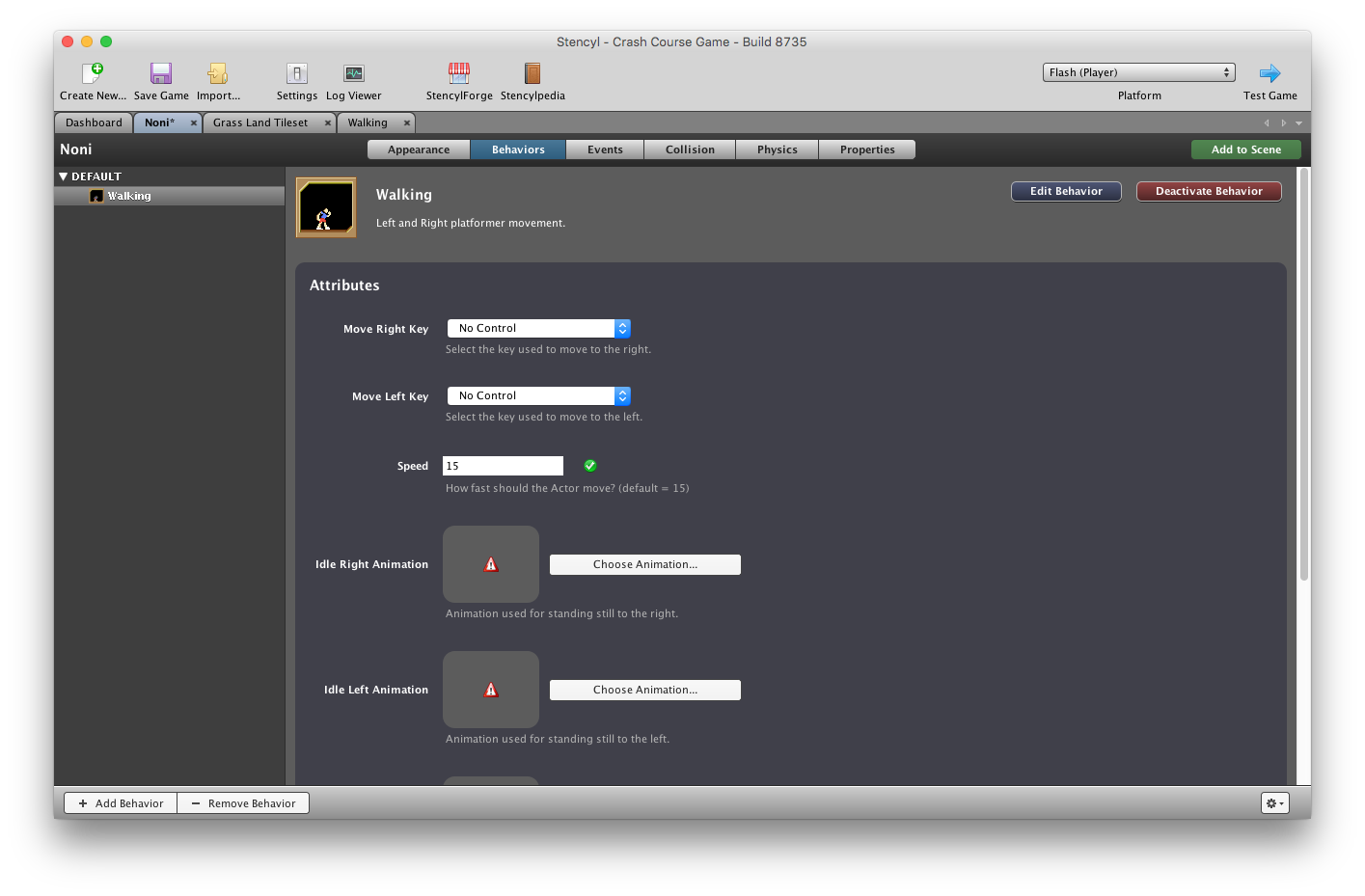Image resolution: width=1365 pixels, height=896 pixels.
Task: Open the Platform Flash (Player) dropdown
Action: [1138, 72]
